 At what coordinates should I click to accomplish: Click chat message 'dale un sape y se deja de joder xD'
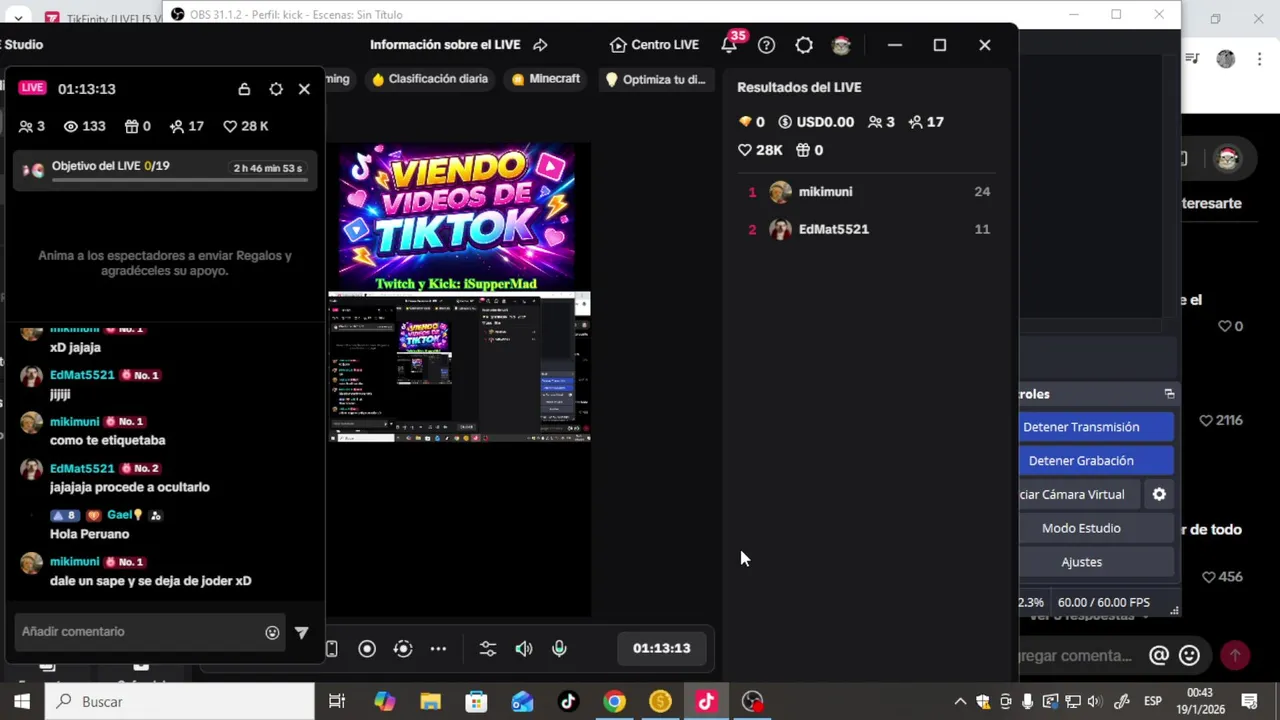pos(150,581)
